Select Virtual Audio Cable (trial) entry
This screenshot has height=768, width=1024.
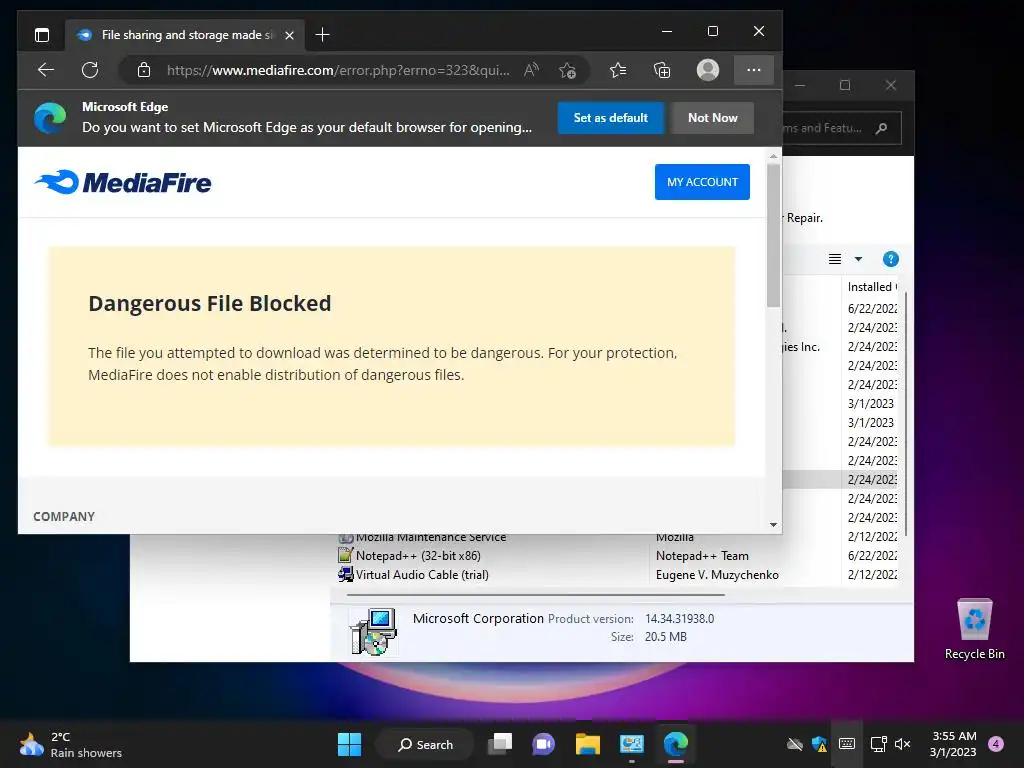point(422,575)
